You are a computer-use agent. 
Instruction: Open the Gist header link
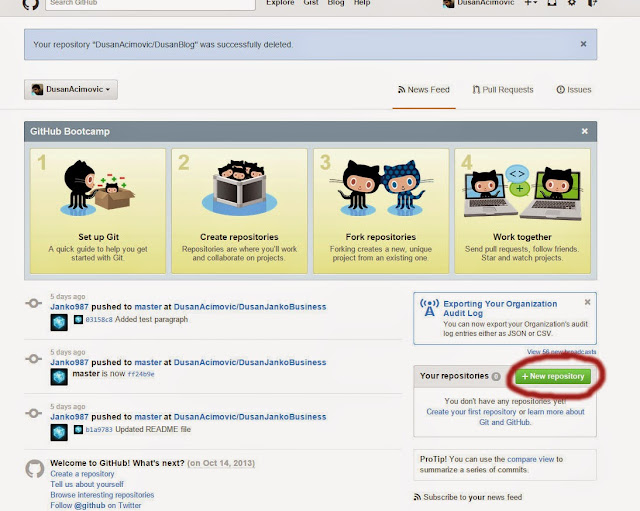311,3
